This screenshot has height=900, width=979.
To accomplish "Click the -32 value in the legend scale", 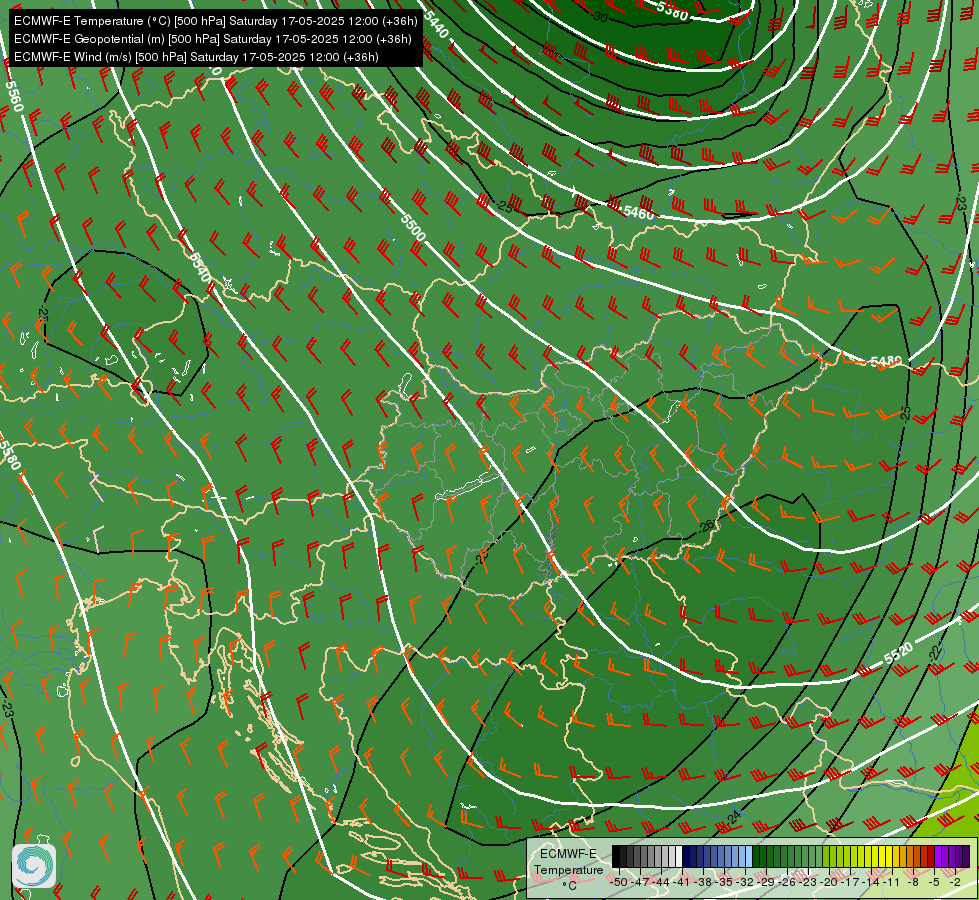I will [x=745, y=883].
